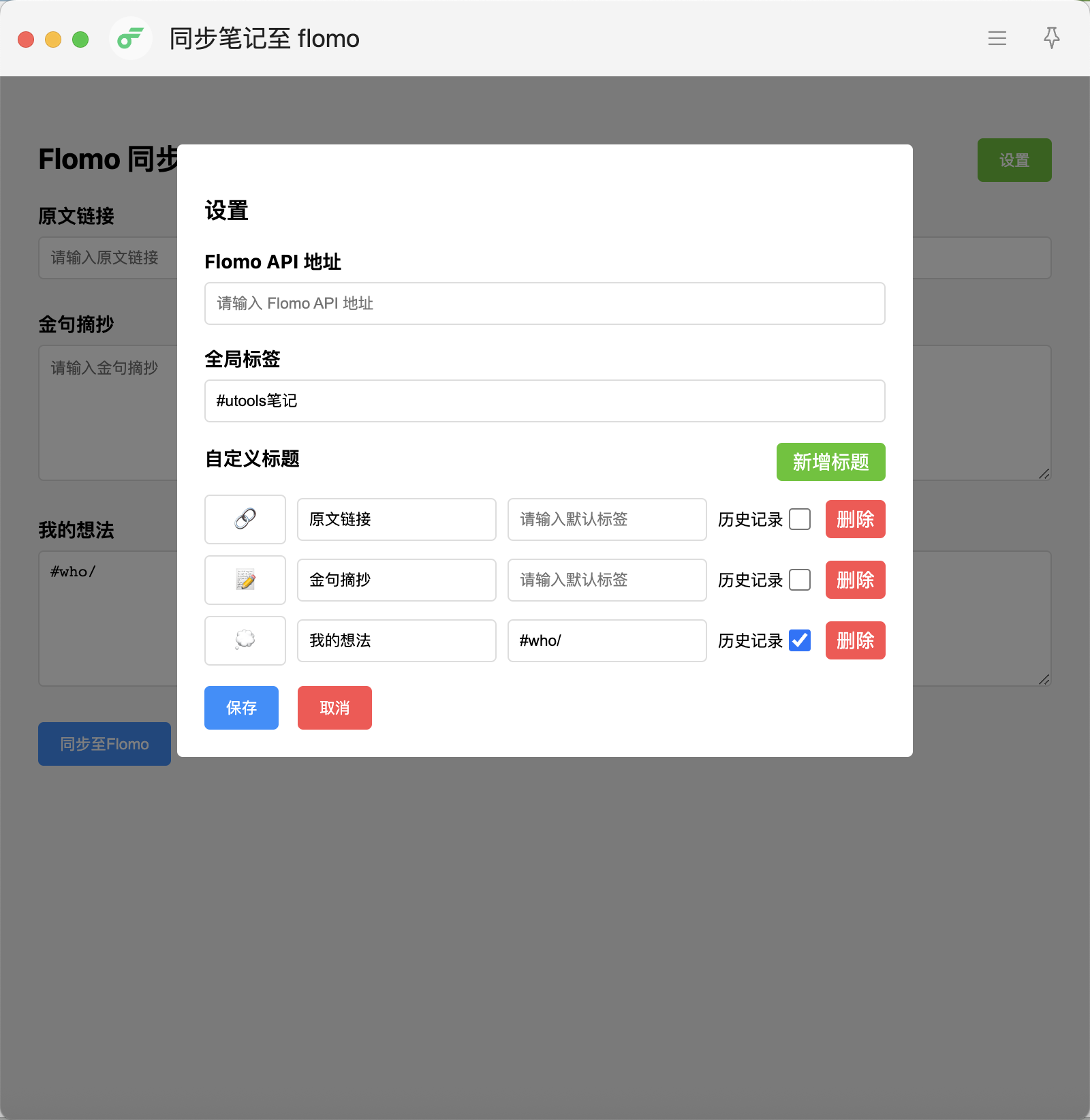Viewport: 1090px width, 1120px height.
Task: Click the 同步至Flomo button
Action: point(104,744)
